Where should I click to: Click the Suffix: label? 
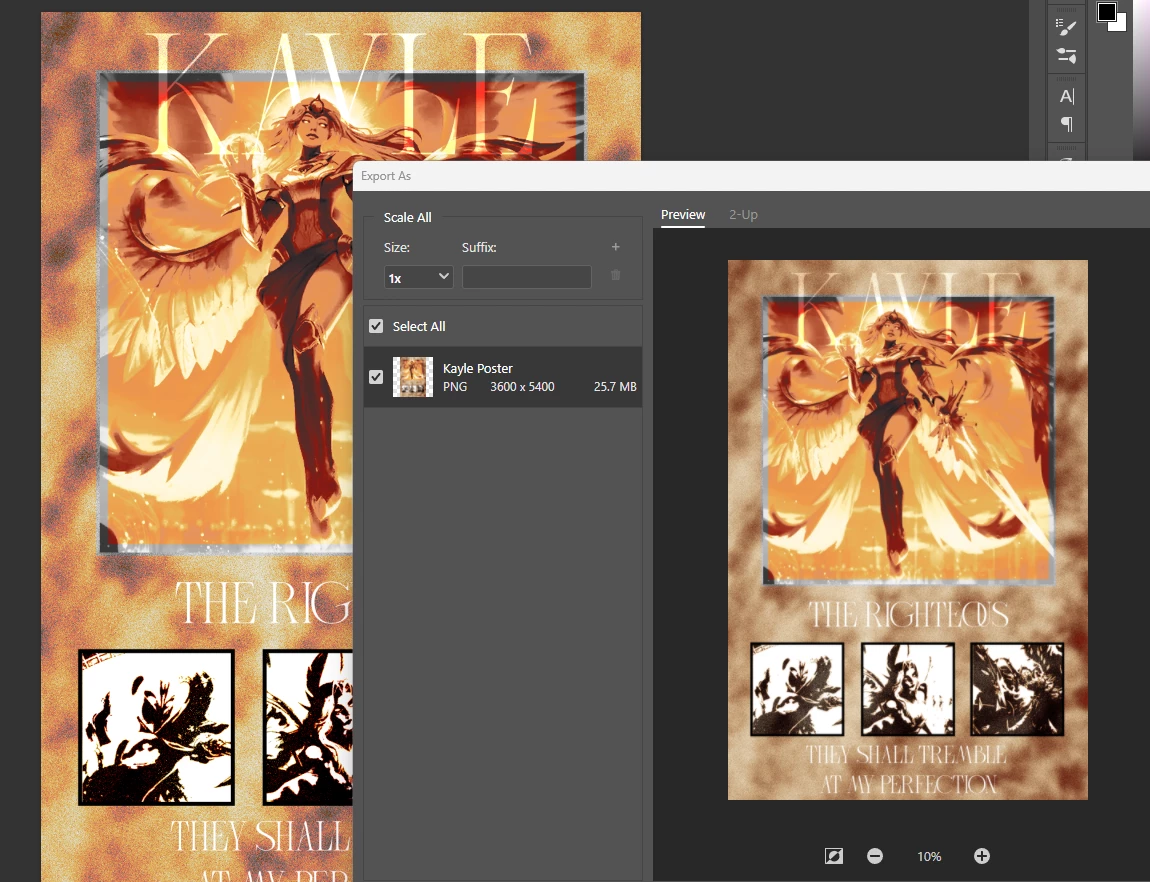479,248
